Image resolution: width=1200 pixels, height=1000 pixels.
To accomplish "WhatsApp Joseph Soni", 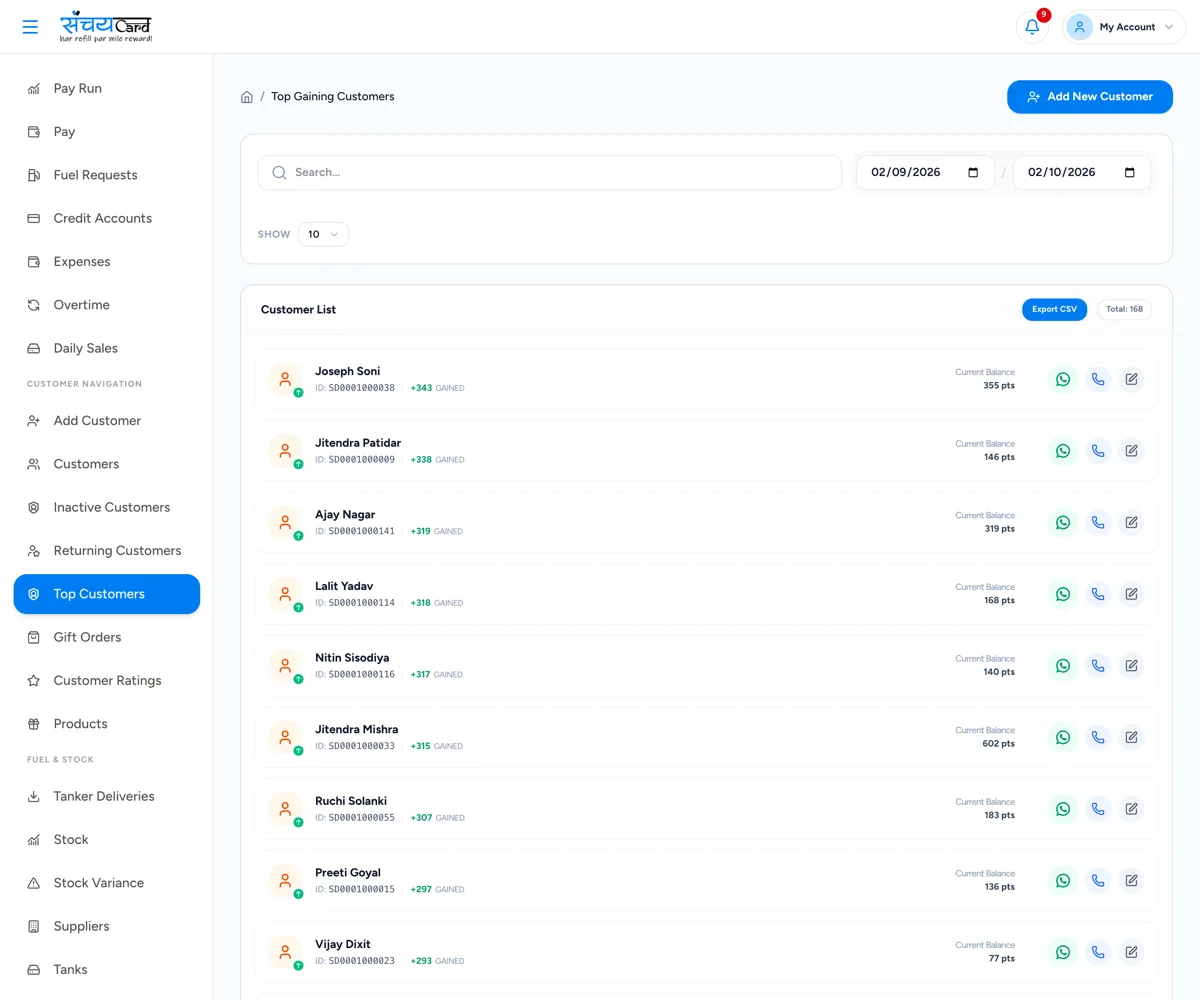I will [x=1063, y=379].
